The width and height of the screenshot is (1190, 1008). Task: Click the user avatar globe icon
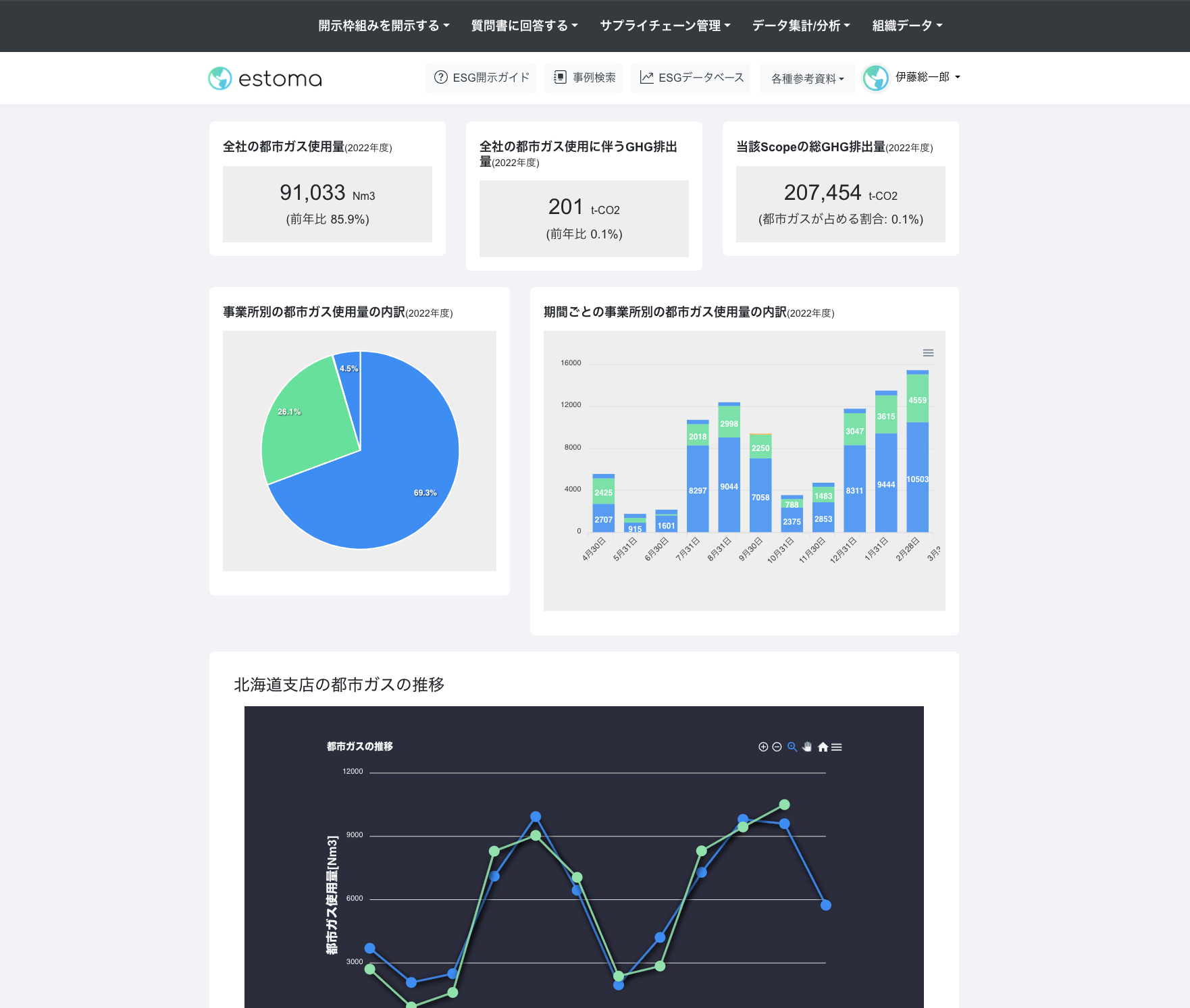[x=876, y=78]
